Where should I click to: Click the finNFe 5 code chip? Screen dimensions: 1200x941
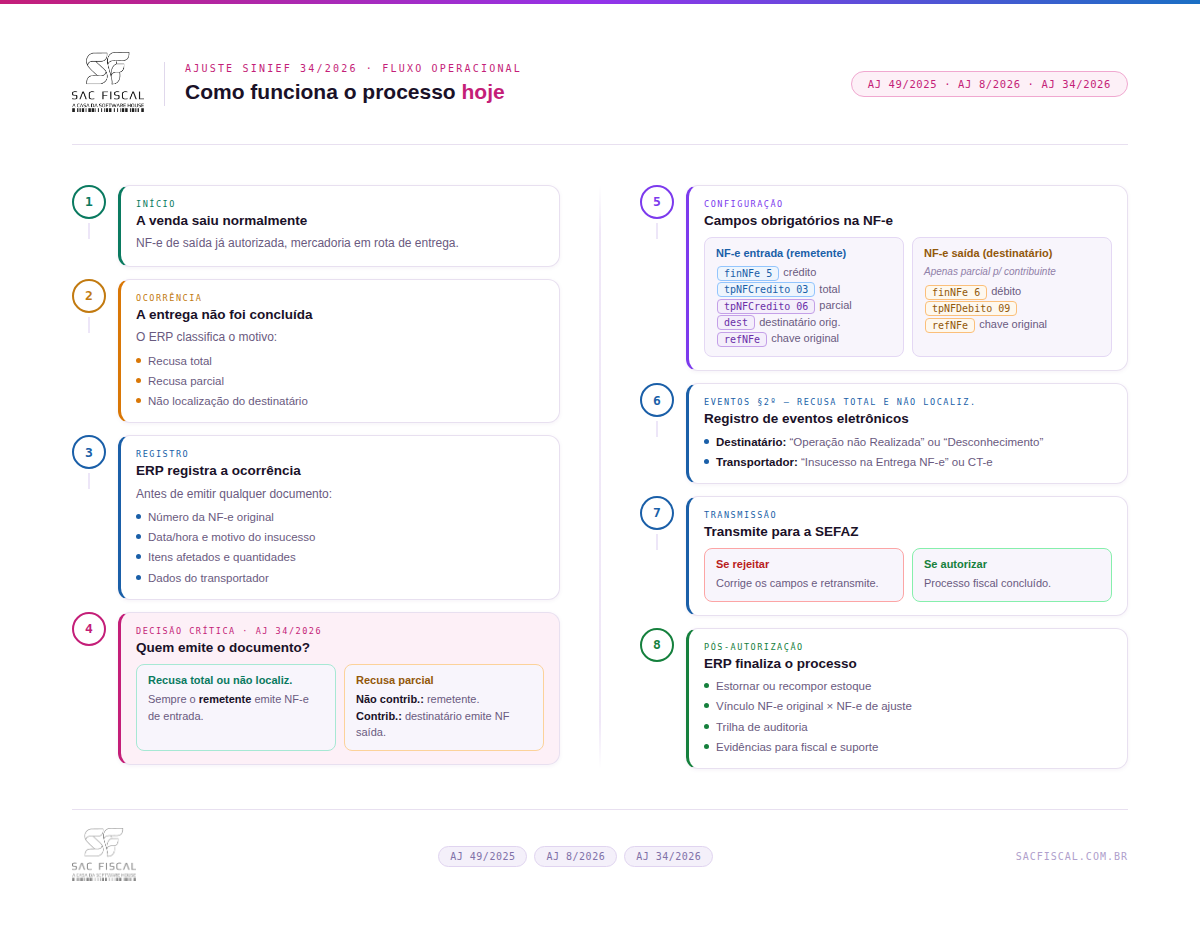click(x=748, y=273)
